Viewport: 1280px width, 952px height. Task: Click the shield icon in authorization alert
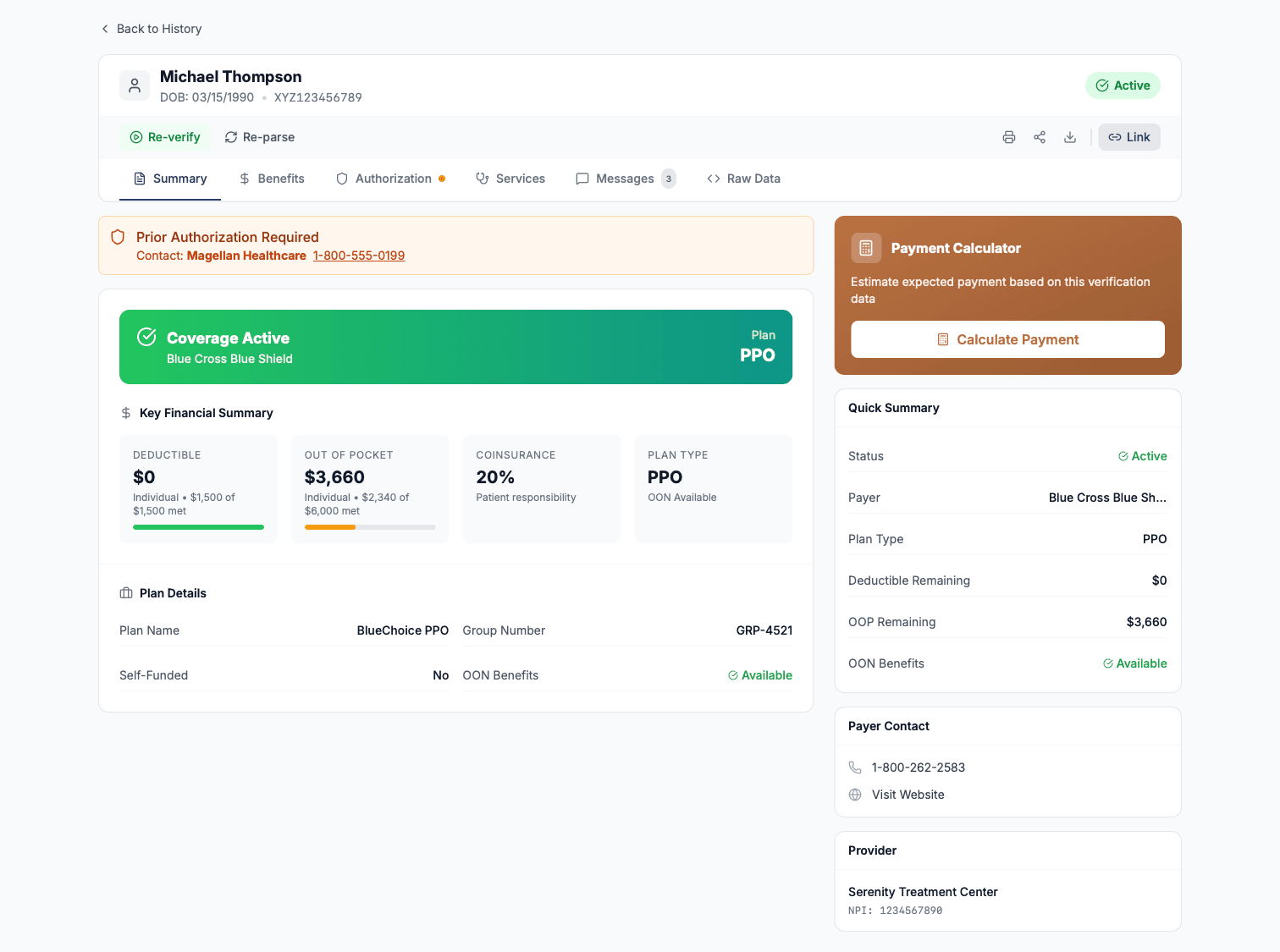coord(119,238)
